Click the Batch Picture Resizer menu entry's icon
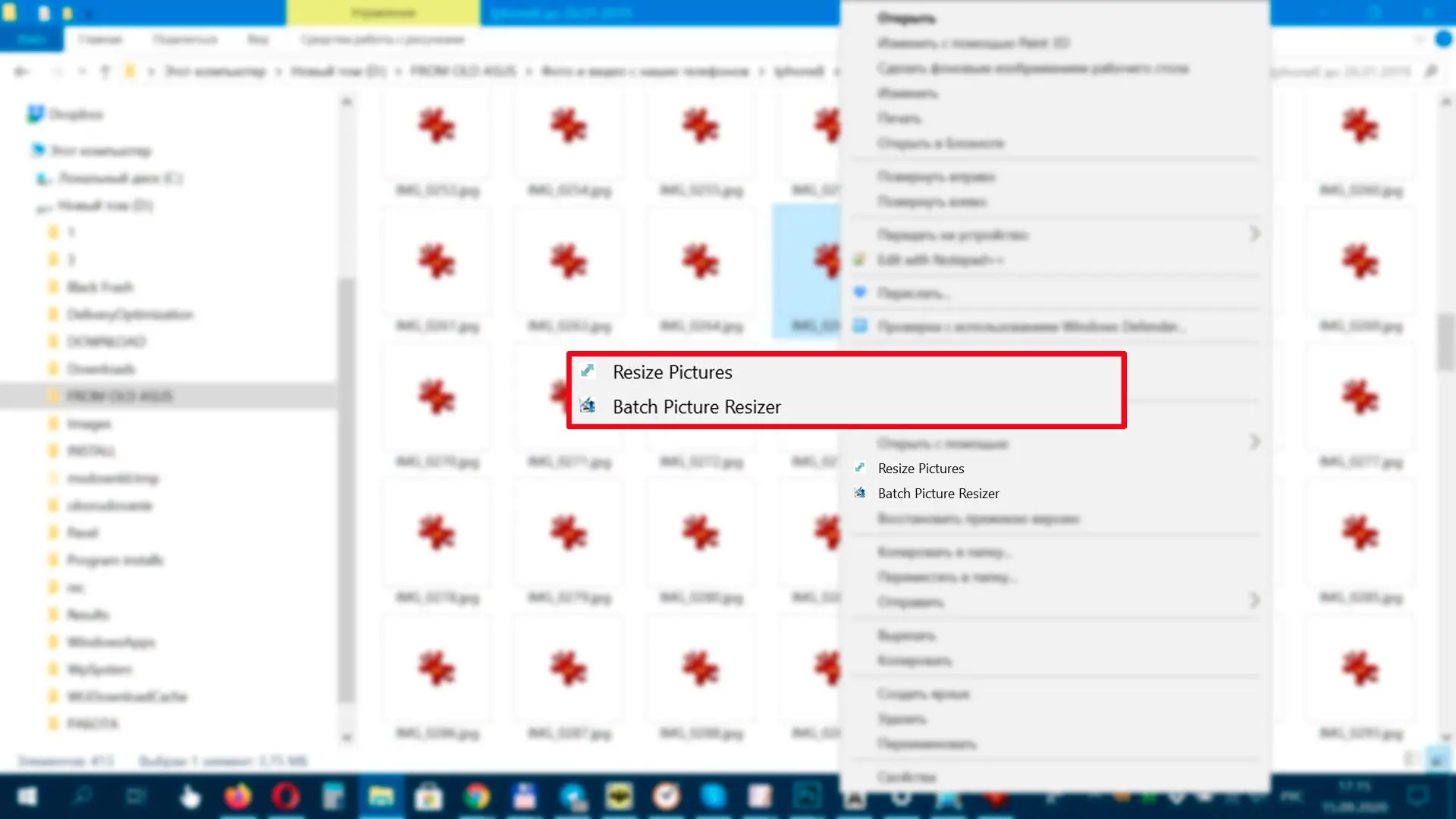The width and height of the screenshot is (1456, 819). (860, 493)
